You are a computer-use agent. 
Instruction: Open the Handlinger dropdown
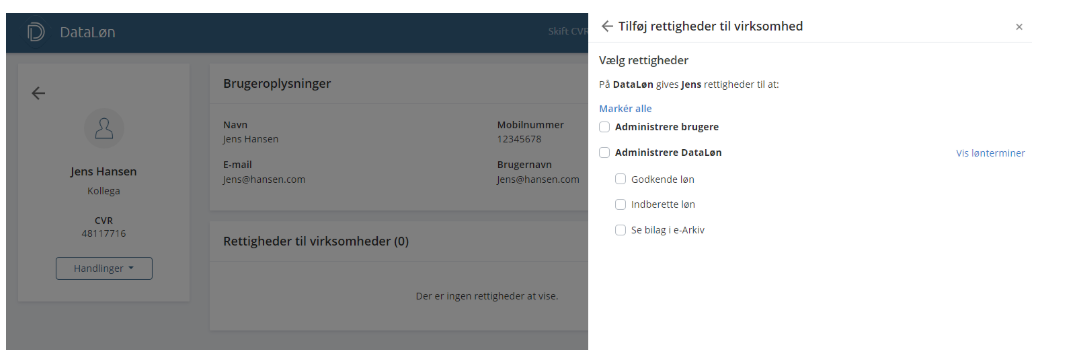tap(104, 269)
